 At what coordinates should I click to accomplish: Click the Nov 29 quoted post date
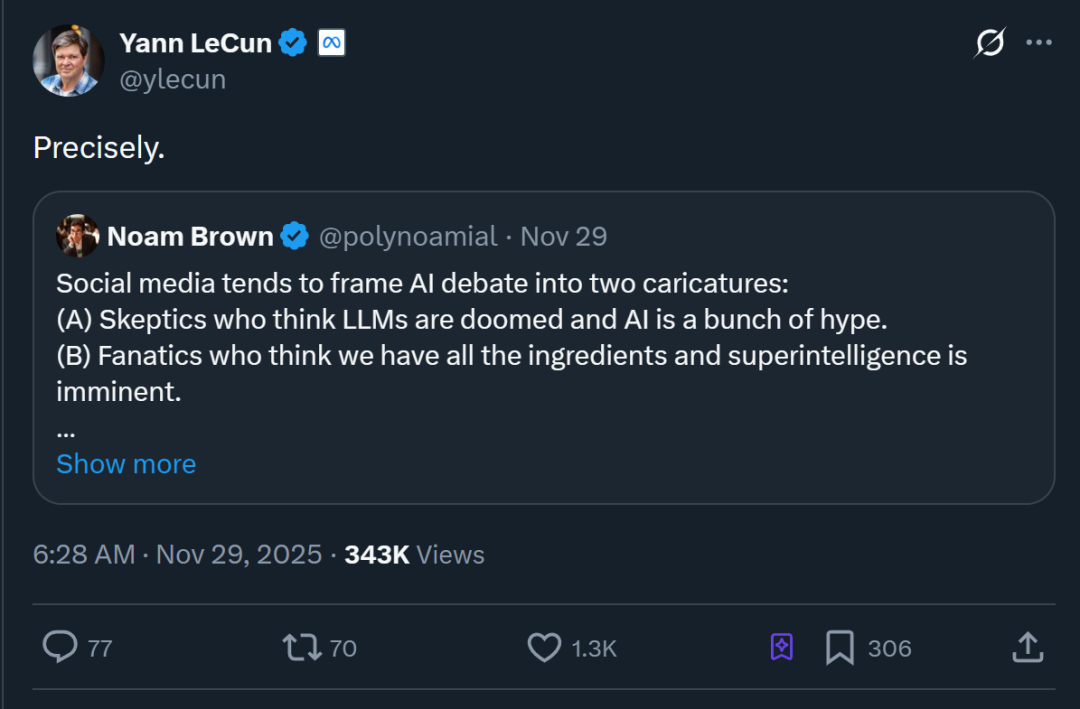click(x=564, y=236)
